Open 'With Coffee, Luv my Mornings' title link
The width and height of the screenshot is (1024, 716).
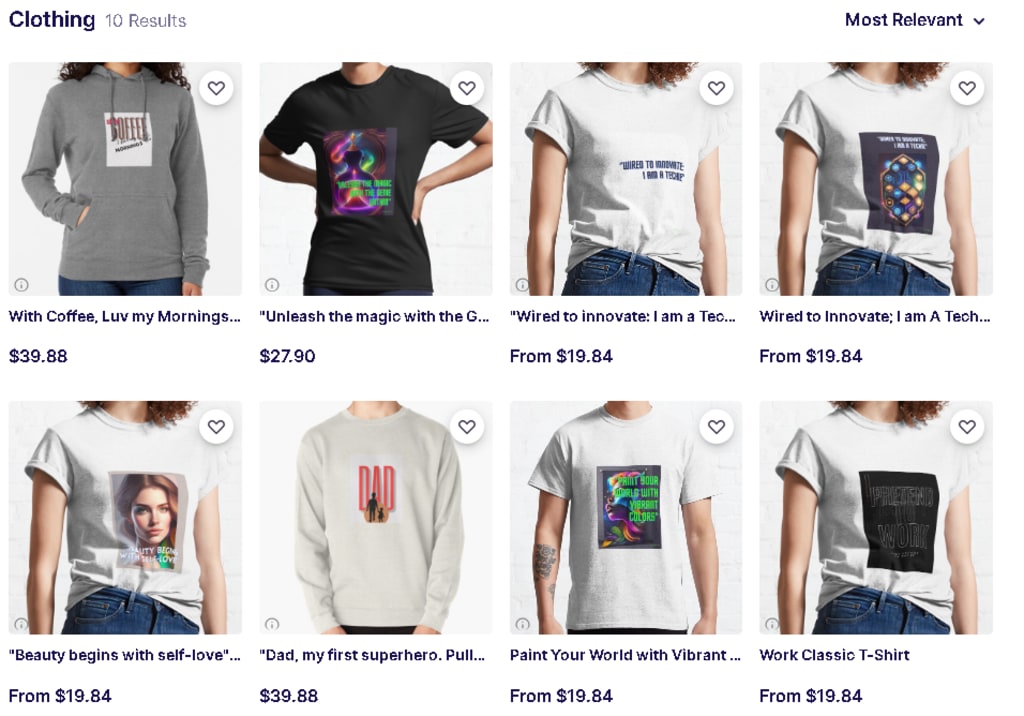coord(125,316)
